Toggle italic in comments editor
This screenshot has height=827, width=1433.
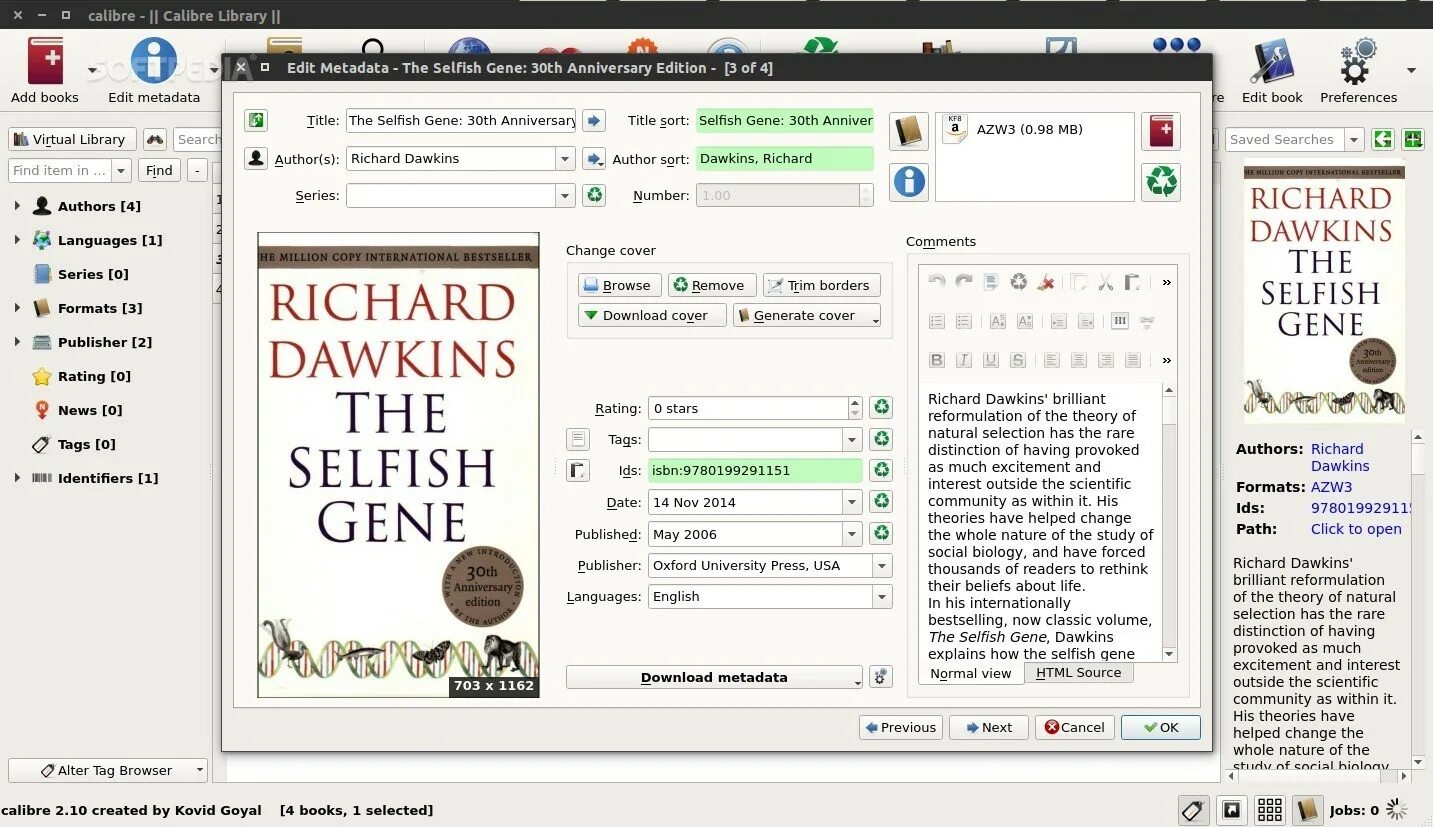pyautogui.click(x=964, y=360)
